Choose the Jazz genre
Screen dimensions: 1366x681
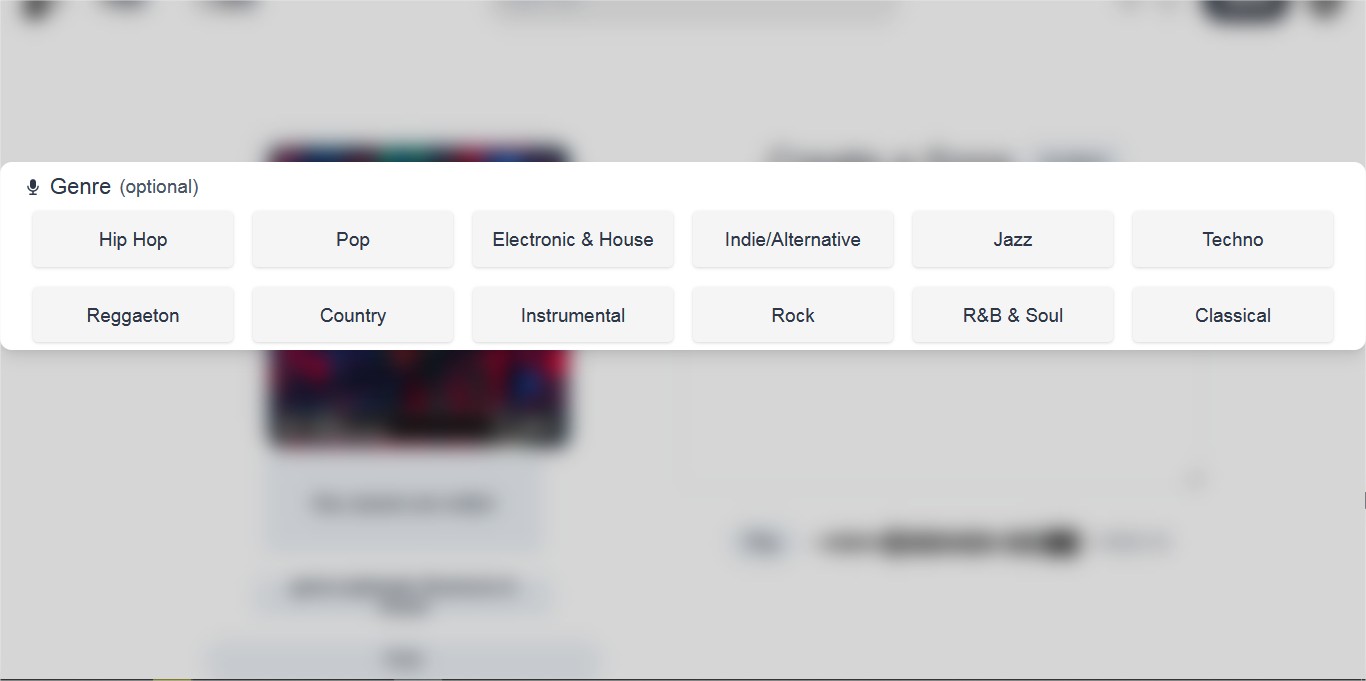(x=1013, y=239)
